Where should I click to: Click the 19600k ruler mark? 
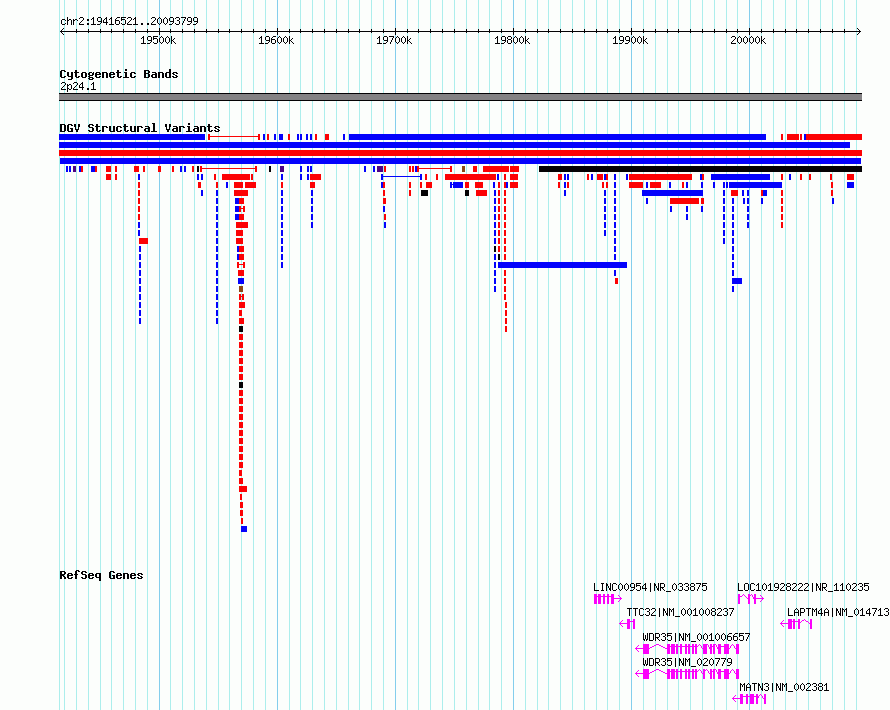(x=276, y=40)
